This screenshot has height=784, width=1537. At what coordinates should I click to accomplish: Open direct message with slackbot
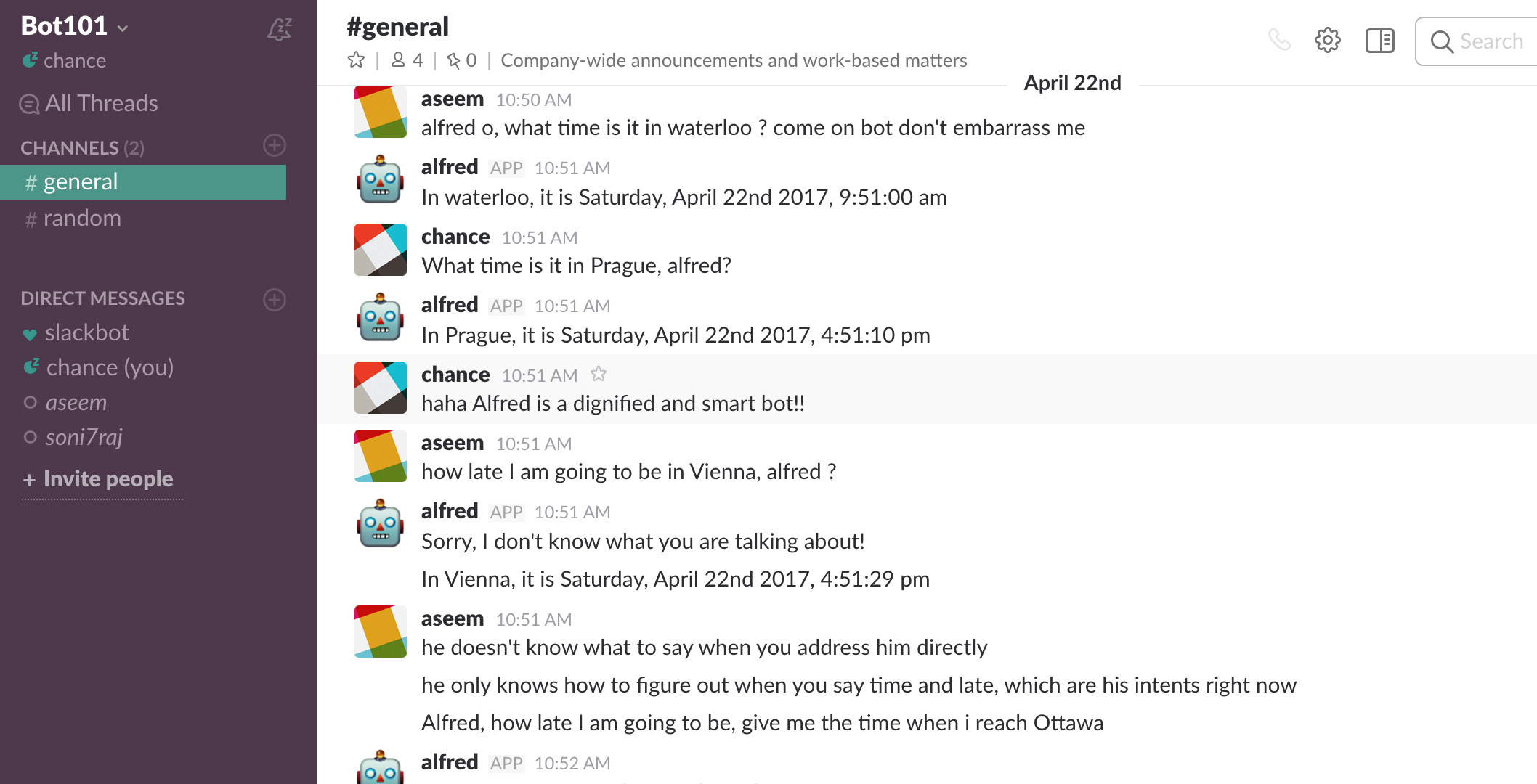86,333
